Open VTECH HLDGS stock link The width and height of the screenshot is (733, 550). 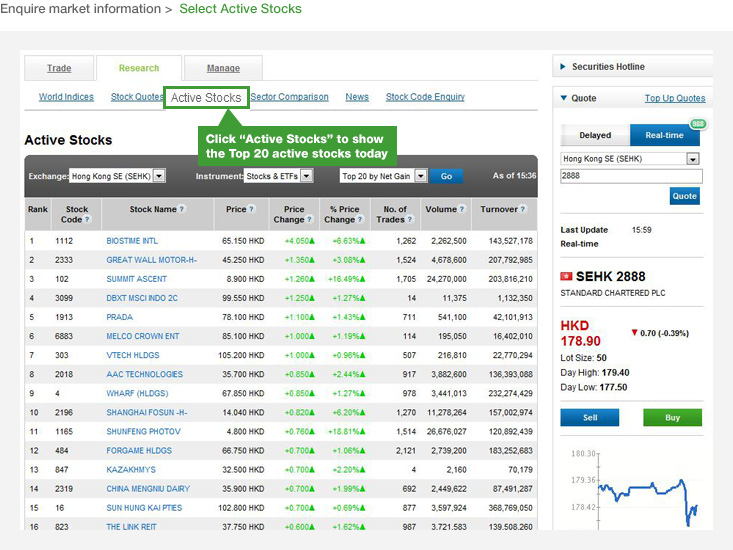133,355
